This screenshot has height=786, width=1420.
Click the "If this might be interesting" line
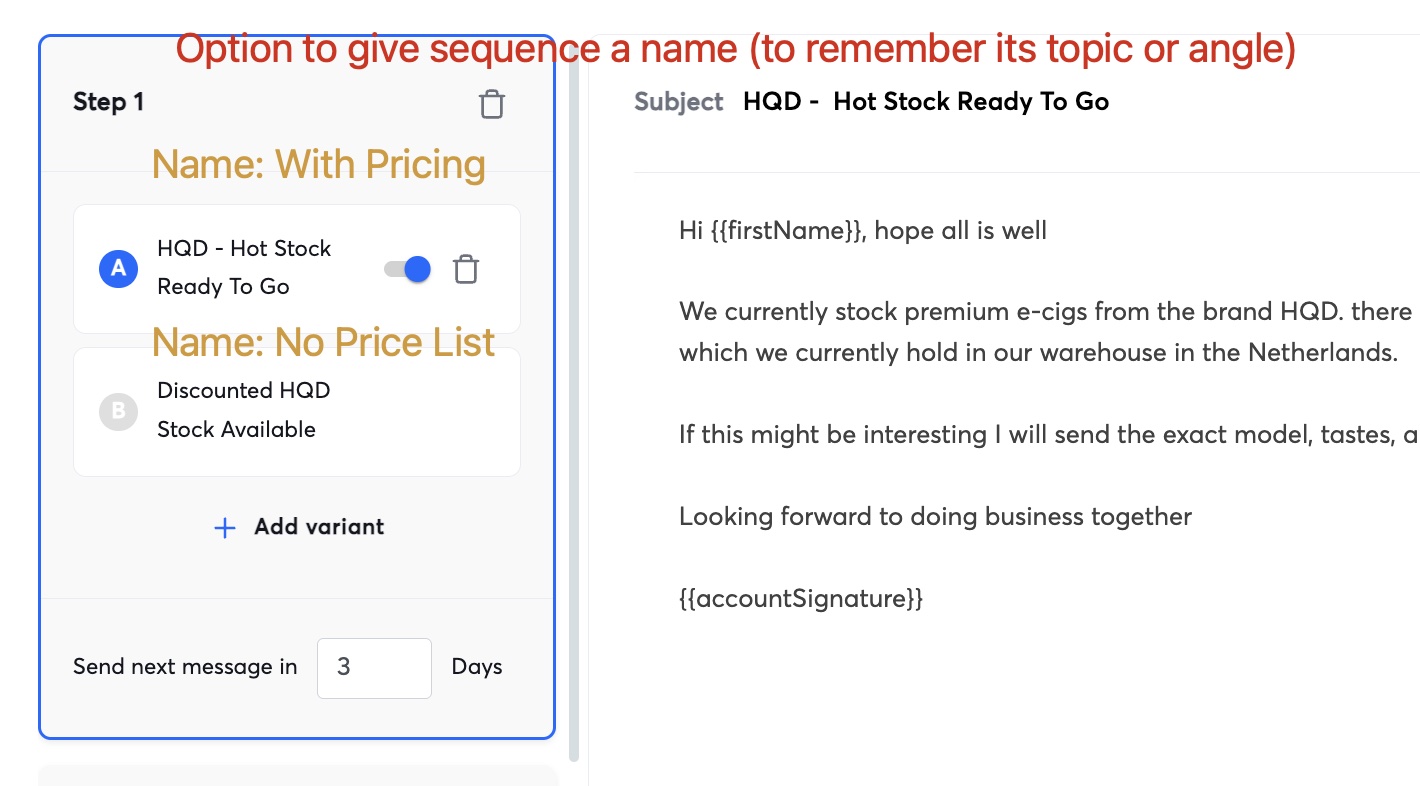pyautogui.click(x=1040, y=435)
